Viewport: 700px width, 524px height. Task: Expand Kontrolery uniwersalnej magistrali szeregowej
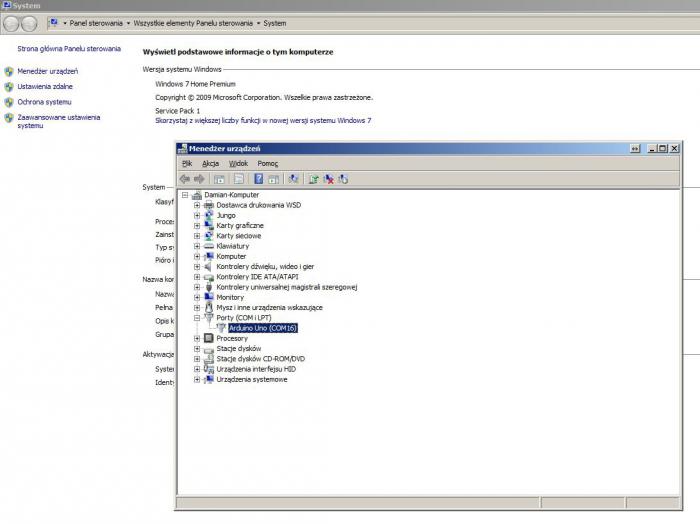(x=197, y=287)
